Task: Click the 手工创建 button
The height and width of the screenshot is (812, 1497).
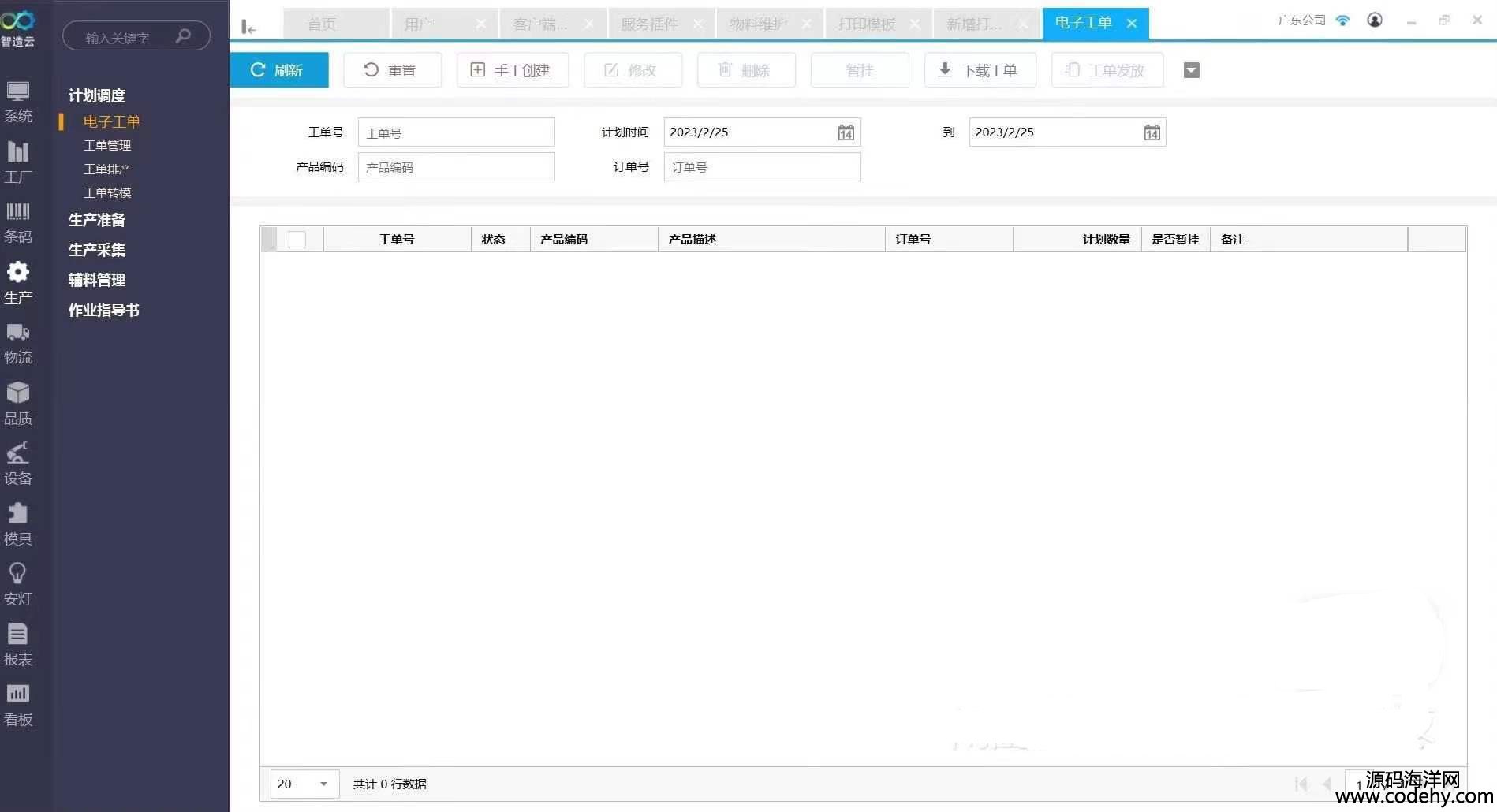Action: [x=512, y=71]
